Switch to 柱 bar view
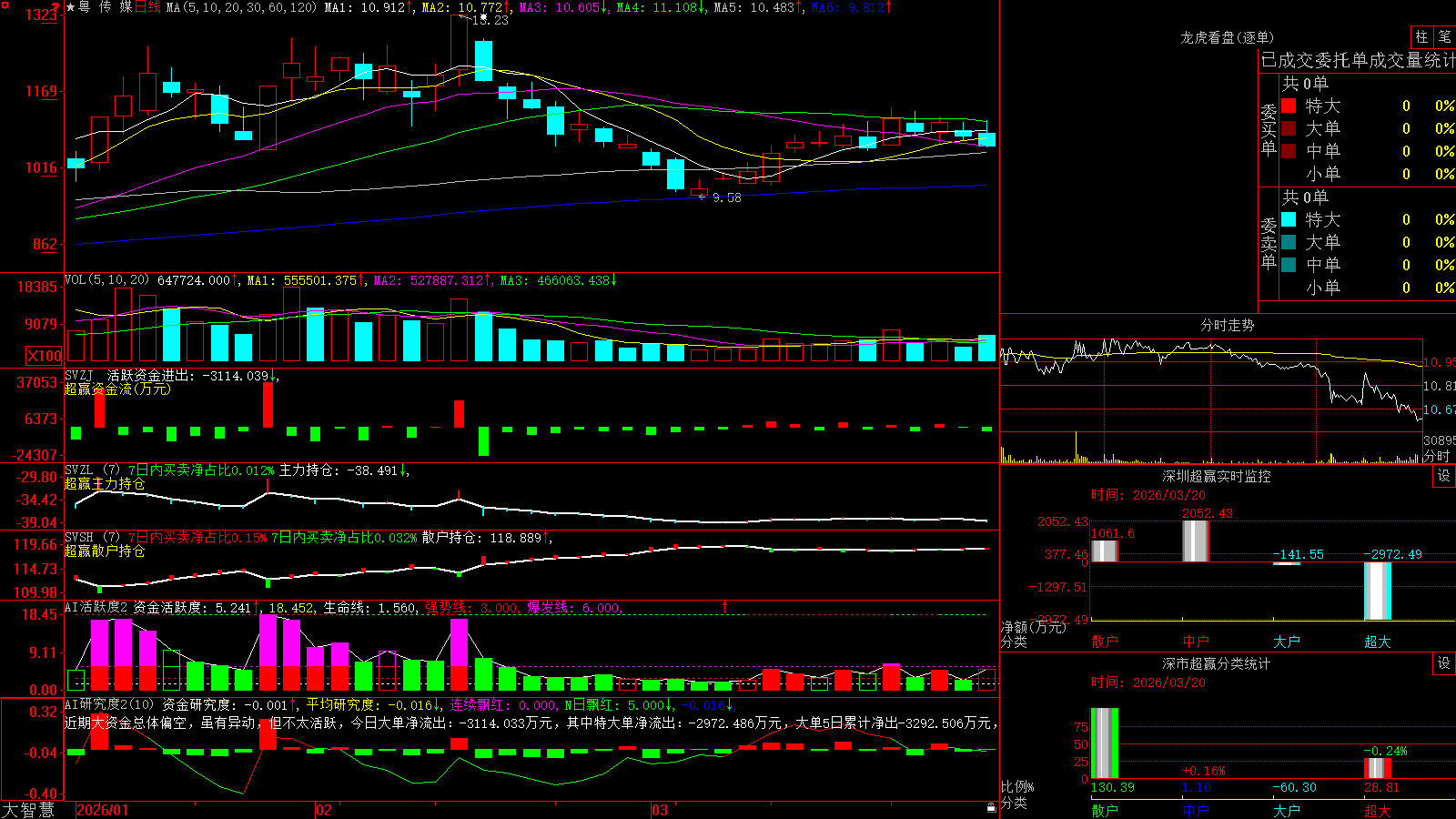 [x=1421, y=36]
